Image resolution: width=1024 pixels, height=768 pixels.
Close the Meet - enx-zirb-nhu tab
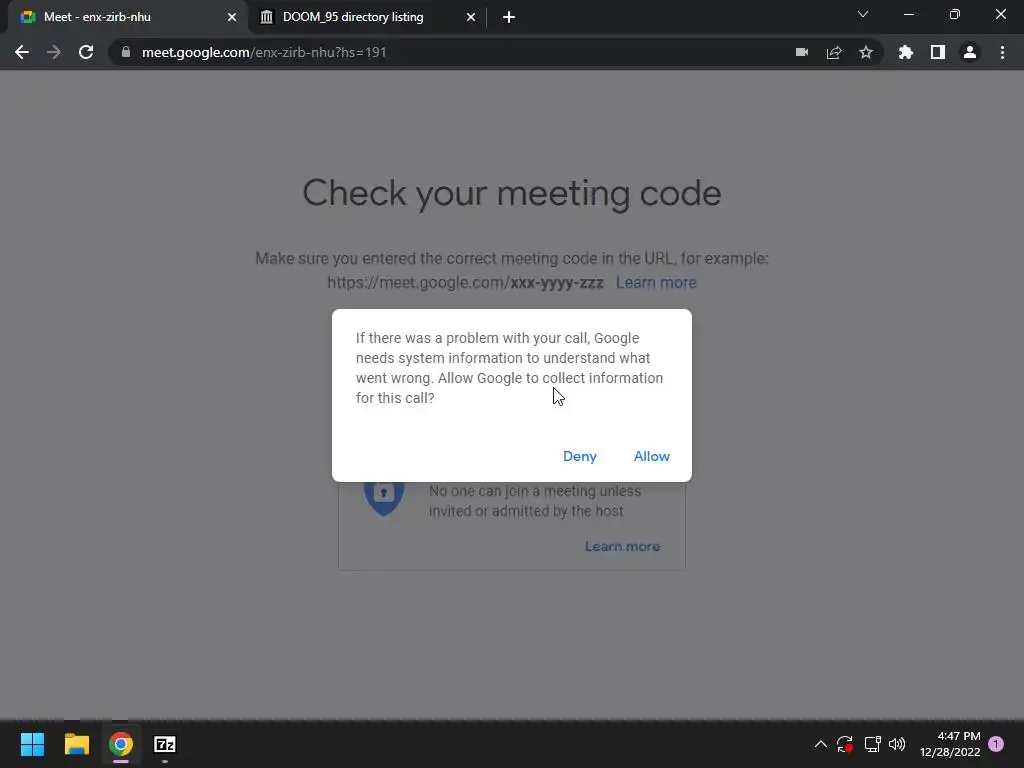[232, 17]
